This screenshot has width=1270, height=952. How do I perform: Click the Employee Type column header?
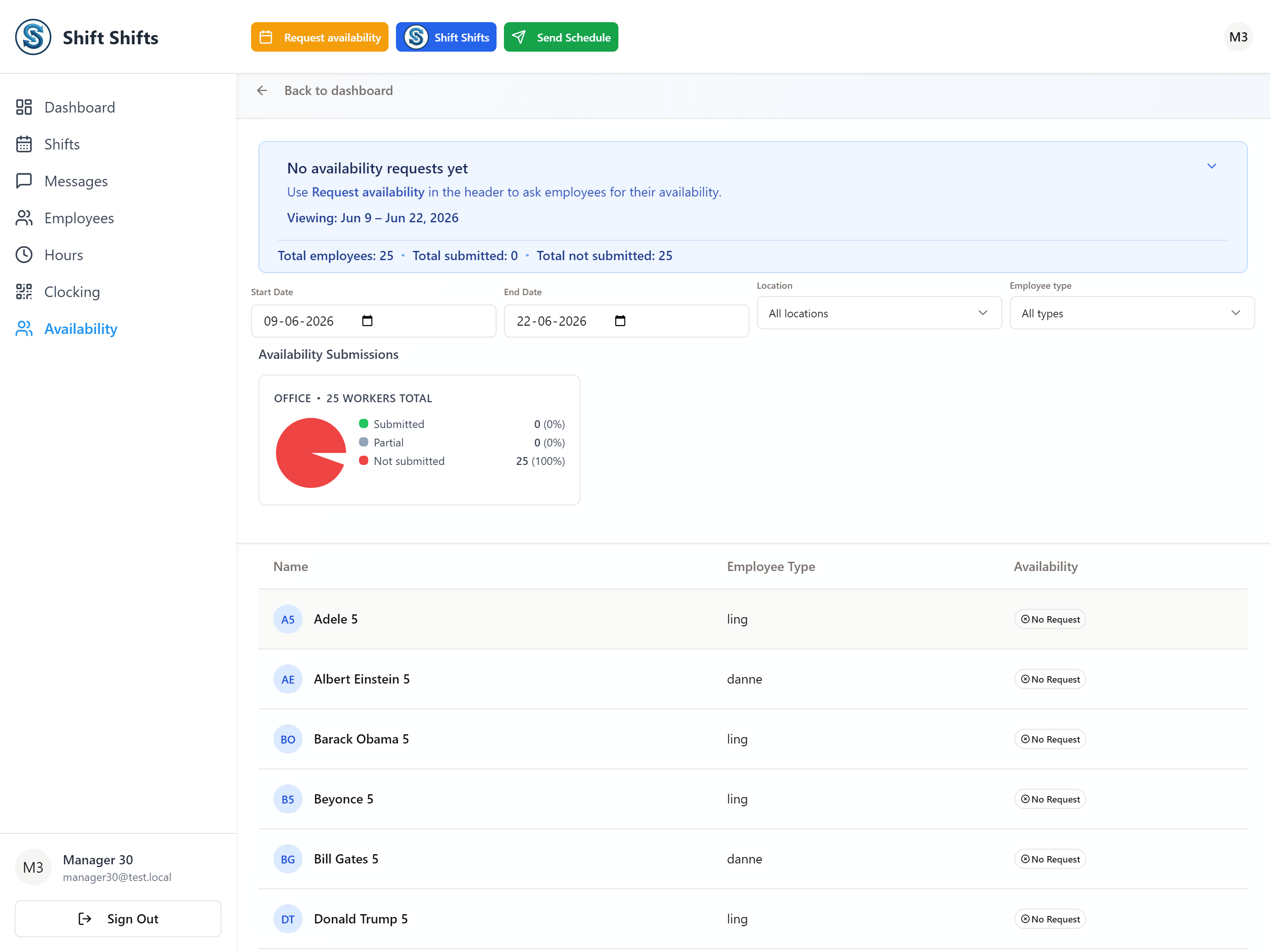(771, 566)
